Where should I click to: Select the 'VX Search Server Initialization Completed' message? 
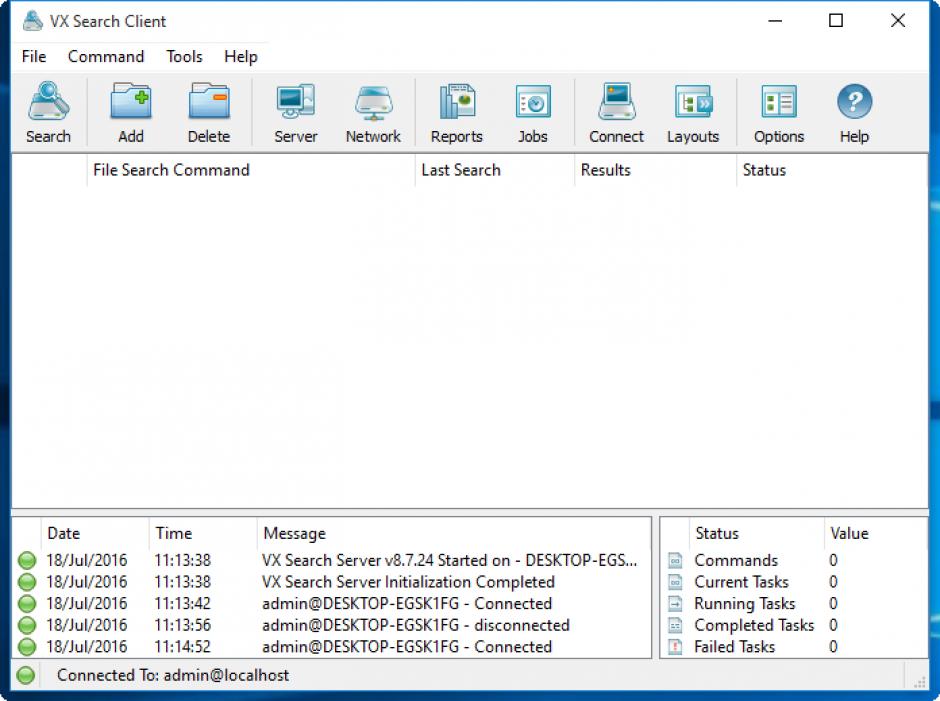pos(408,582)
